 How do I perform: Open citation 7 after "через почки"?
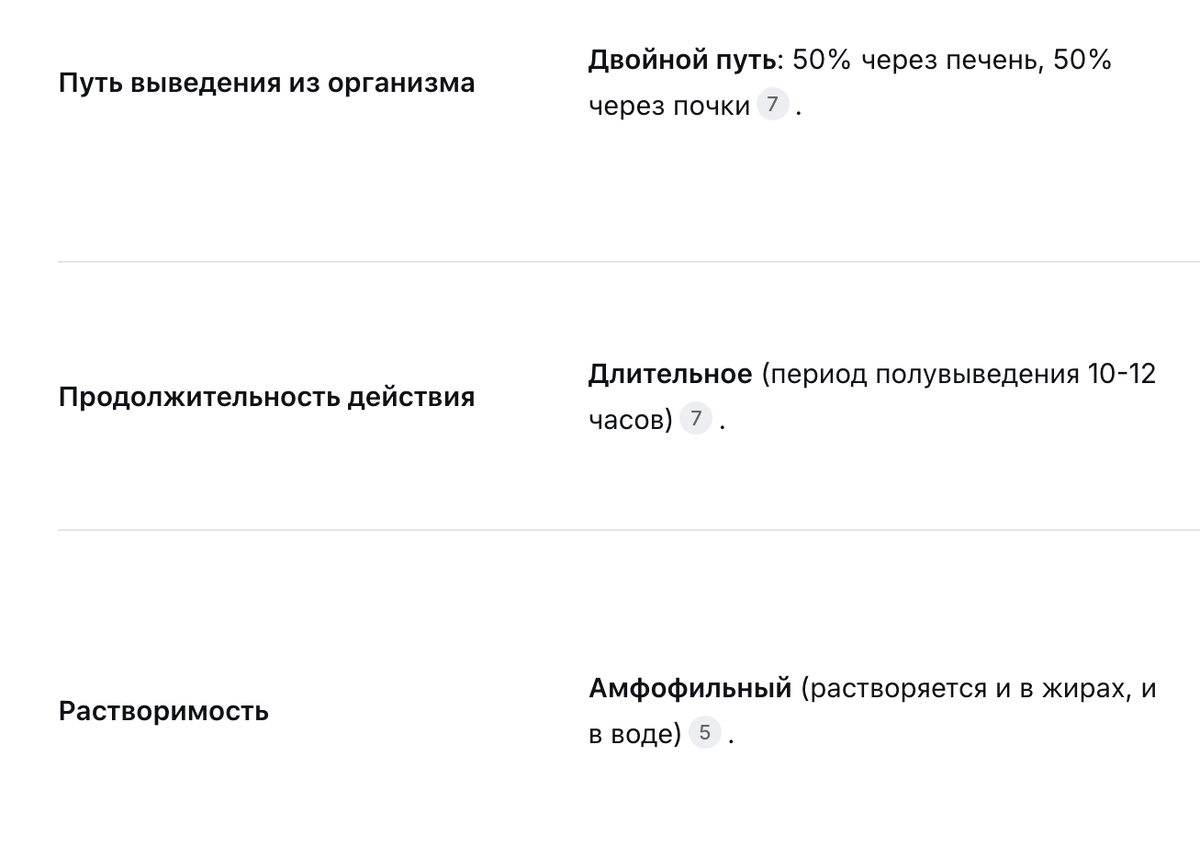click(772, 104)
